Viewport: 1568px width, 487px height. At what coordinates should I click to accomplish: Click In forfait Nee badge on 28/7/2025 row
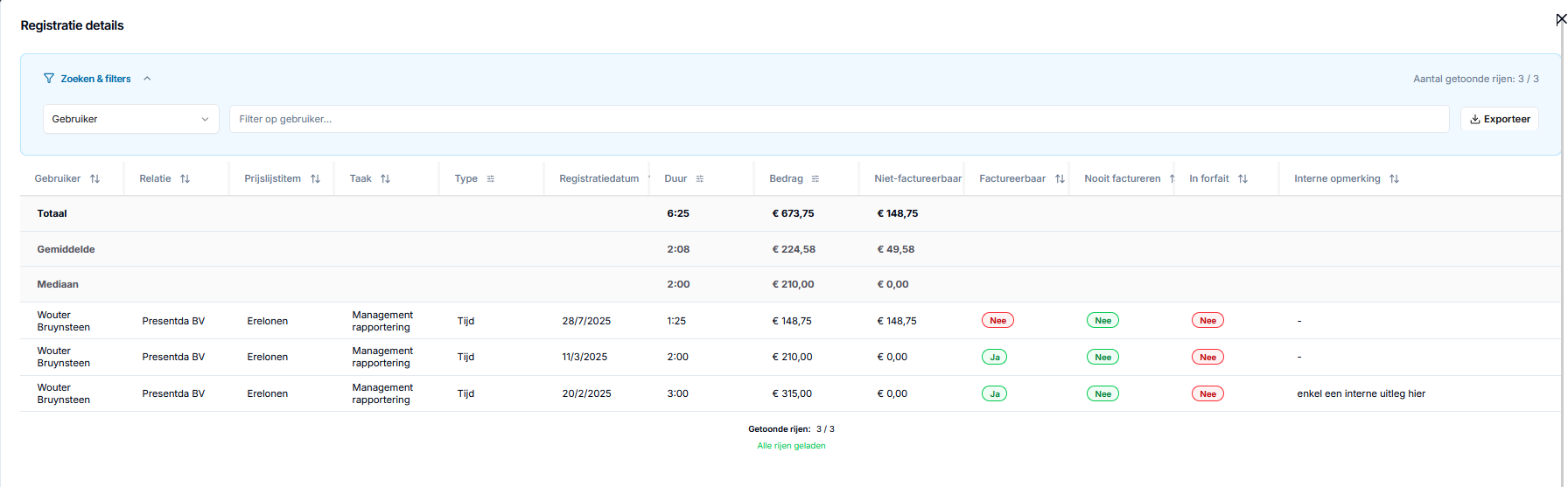click(1207, 321)
